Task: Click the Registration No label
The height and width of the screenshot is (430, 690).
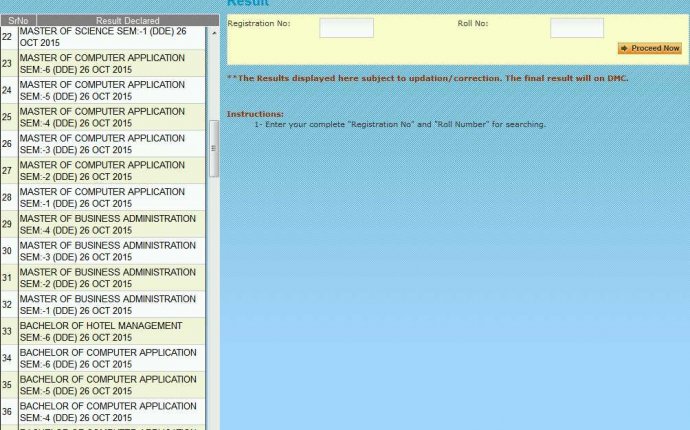Action: click(x=259, y=24)
